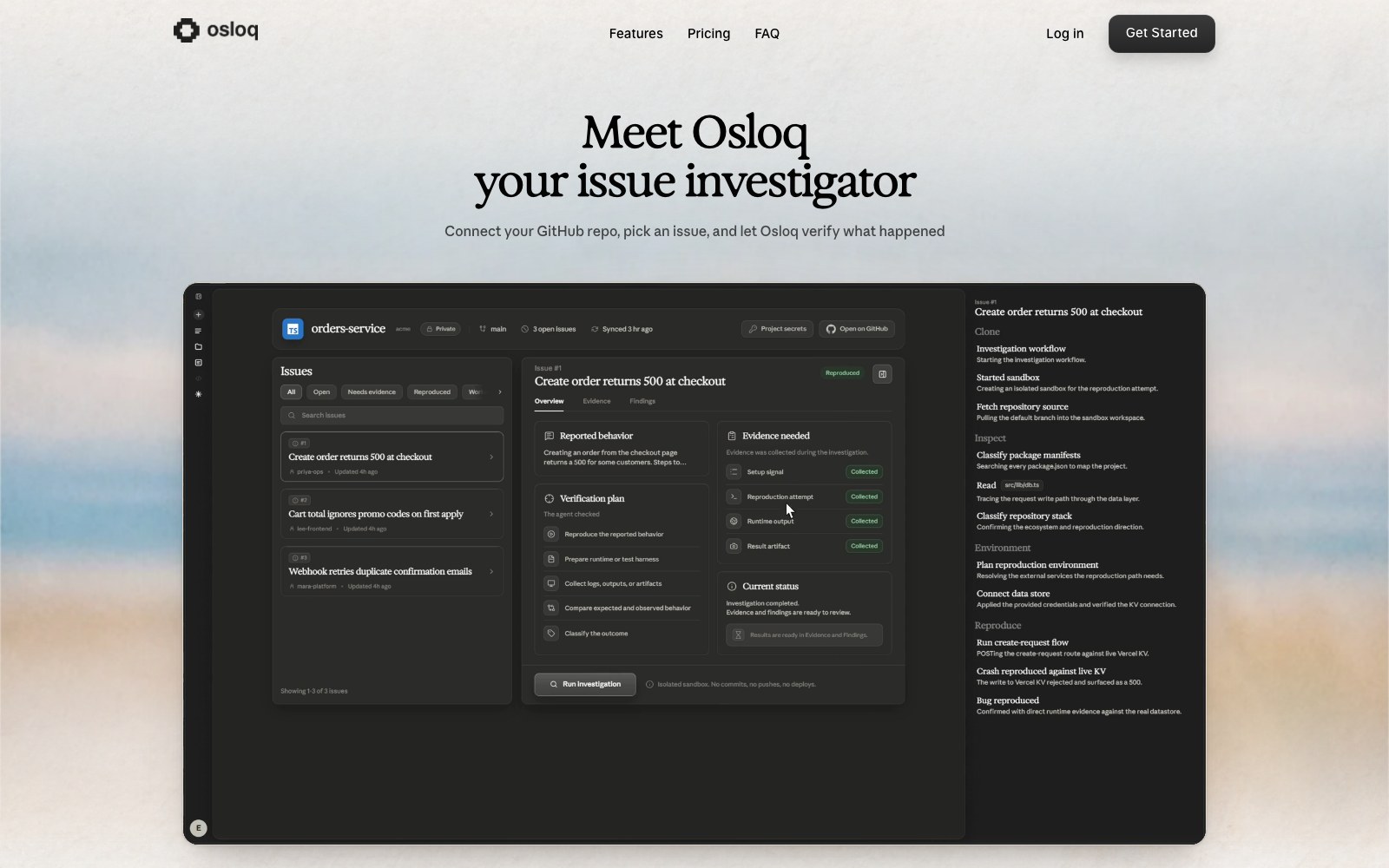
Task: Open issue Create order returns 500 card
Action: click(x=392, y=457)
